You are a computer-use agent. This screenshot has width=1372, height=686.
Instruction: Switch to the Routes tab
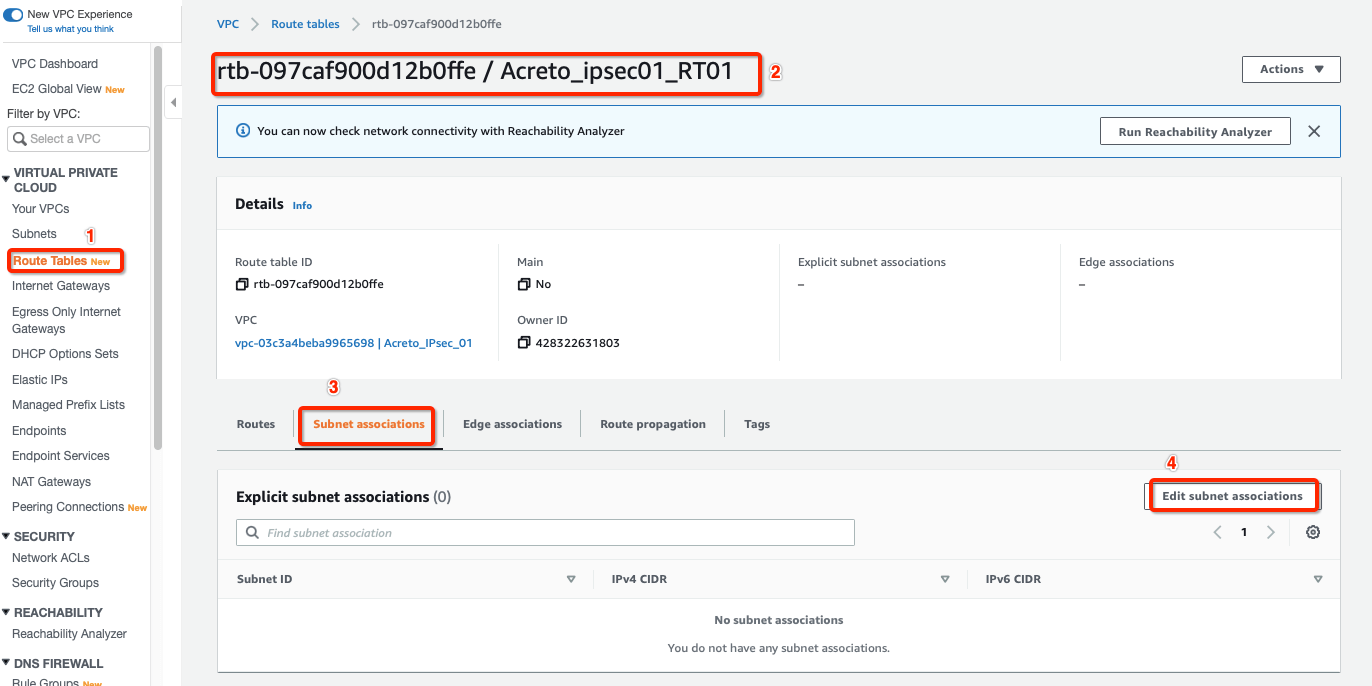click(256, 424)
